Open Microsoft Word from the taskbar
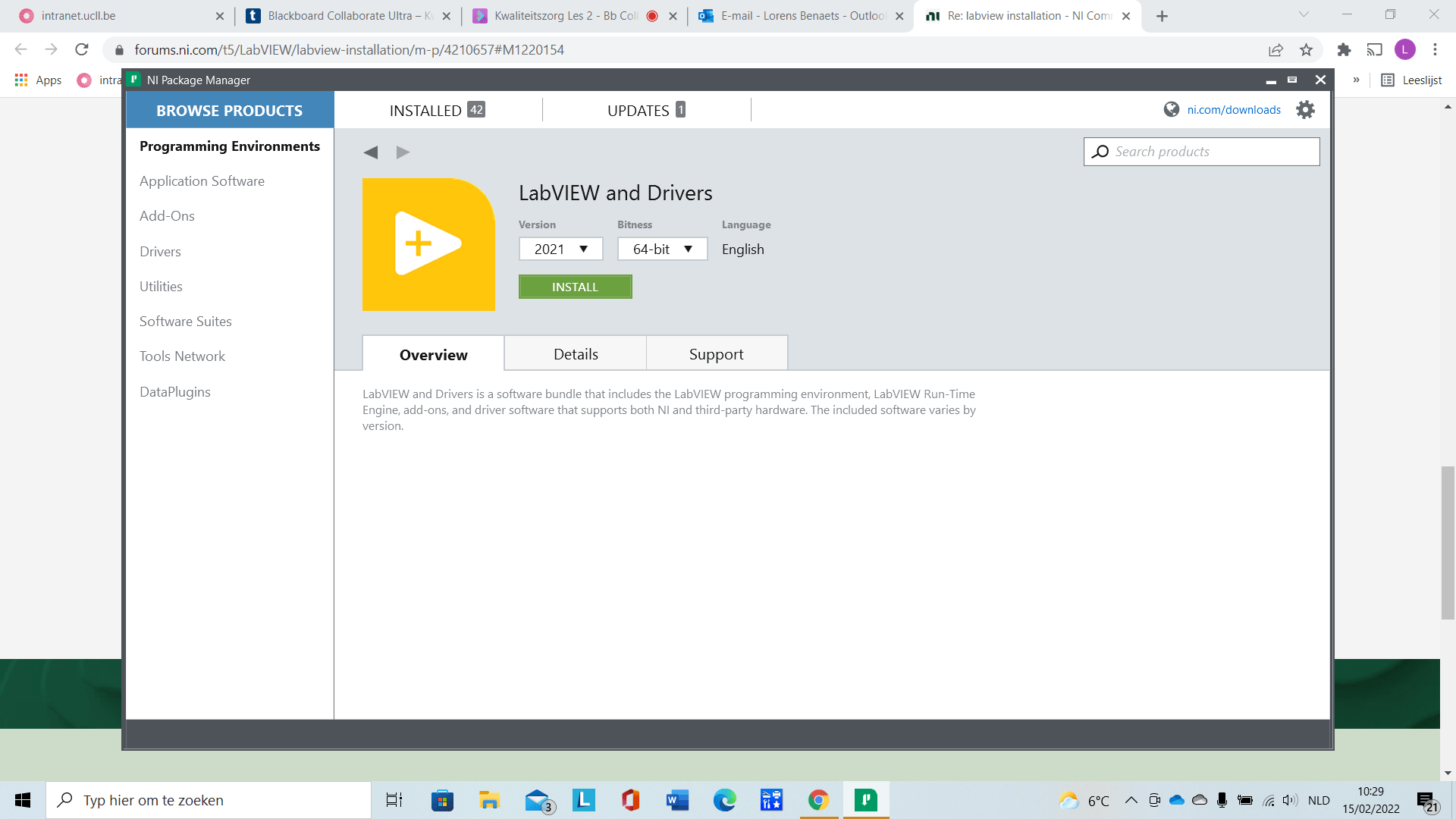This screenshot has height=819, width=1456. (676, 800)
